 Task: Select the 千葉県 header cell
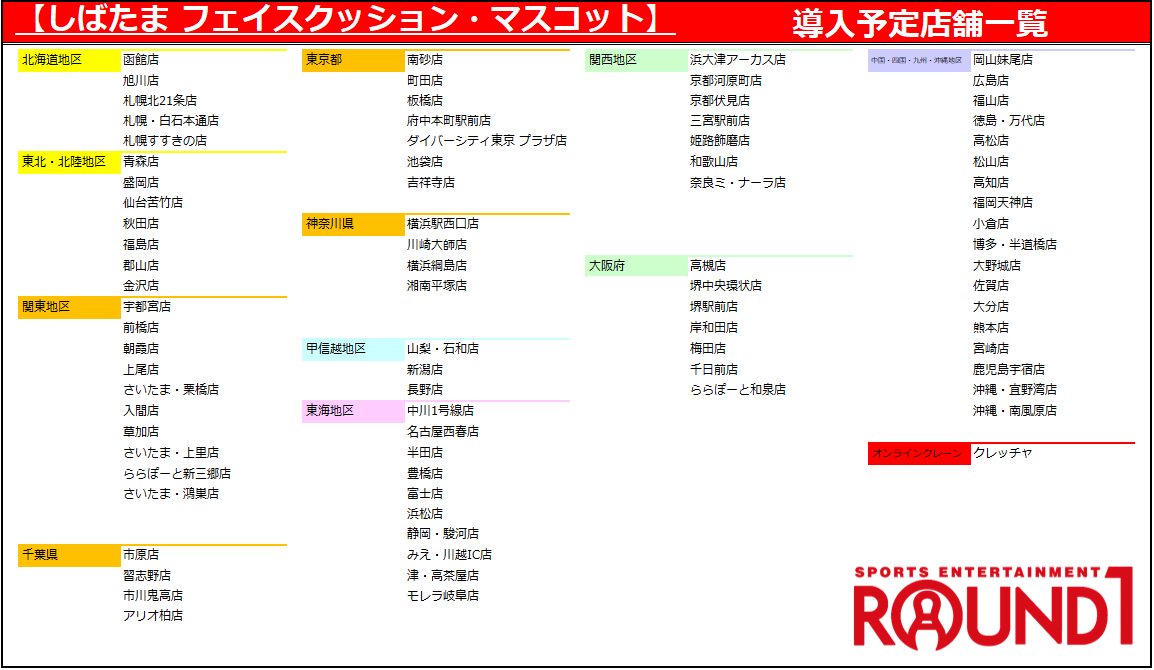[69, 556]
